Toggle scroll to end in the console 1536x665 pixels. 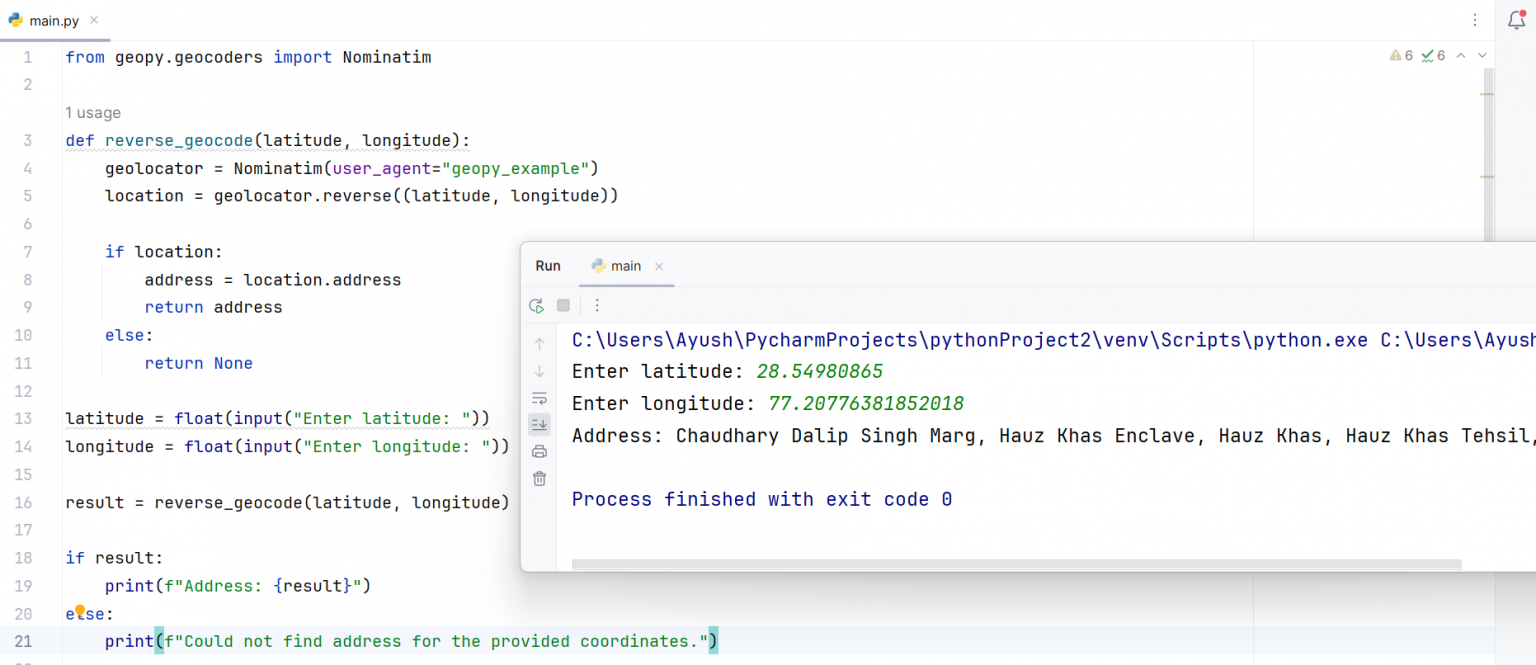pyautogui.click(x=539, y=424)
